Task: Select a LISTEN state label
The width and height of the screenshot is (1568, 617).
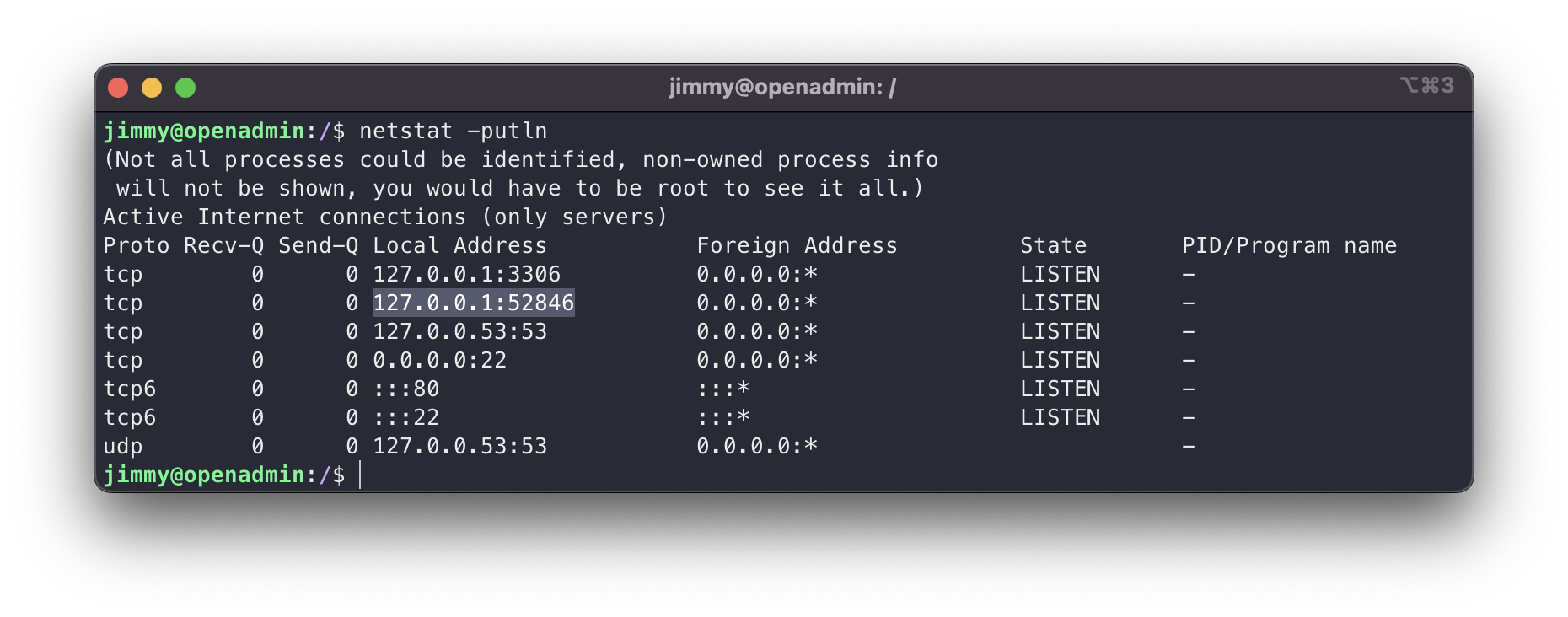Action: (x=1061, y=274)
